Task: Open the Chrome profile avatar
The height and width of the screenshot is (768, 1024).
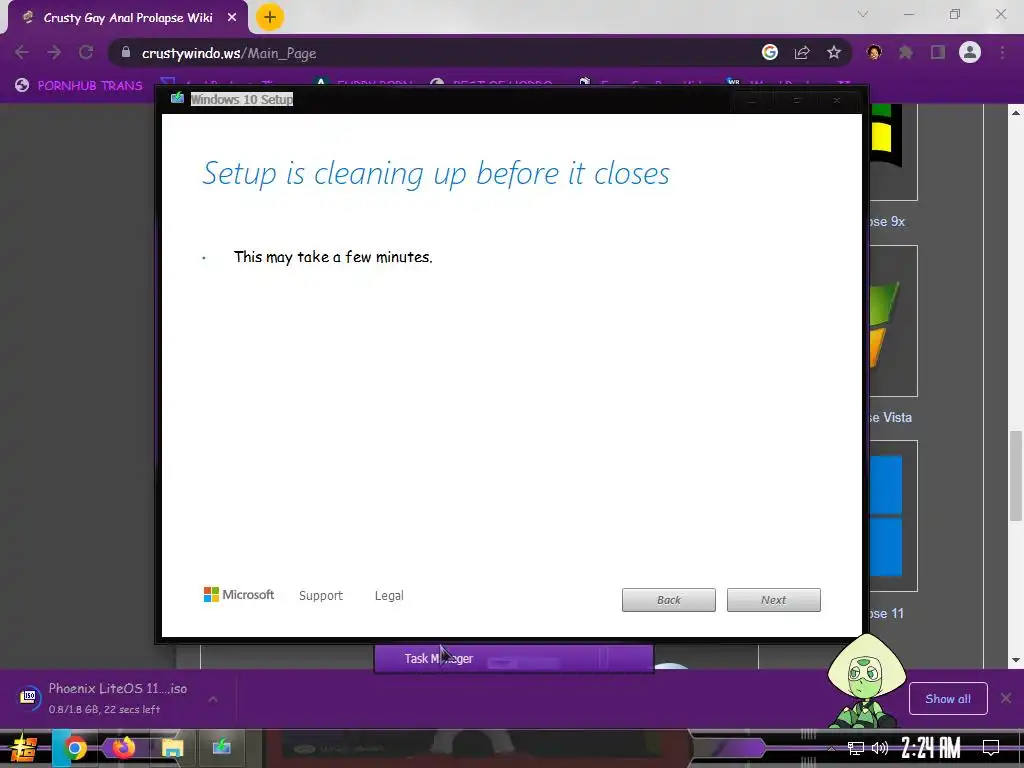Action: pyautogui.click(x=970, y=52)
